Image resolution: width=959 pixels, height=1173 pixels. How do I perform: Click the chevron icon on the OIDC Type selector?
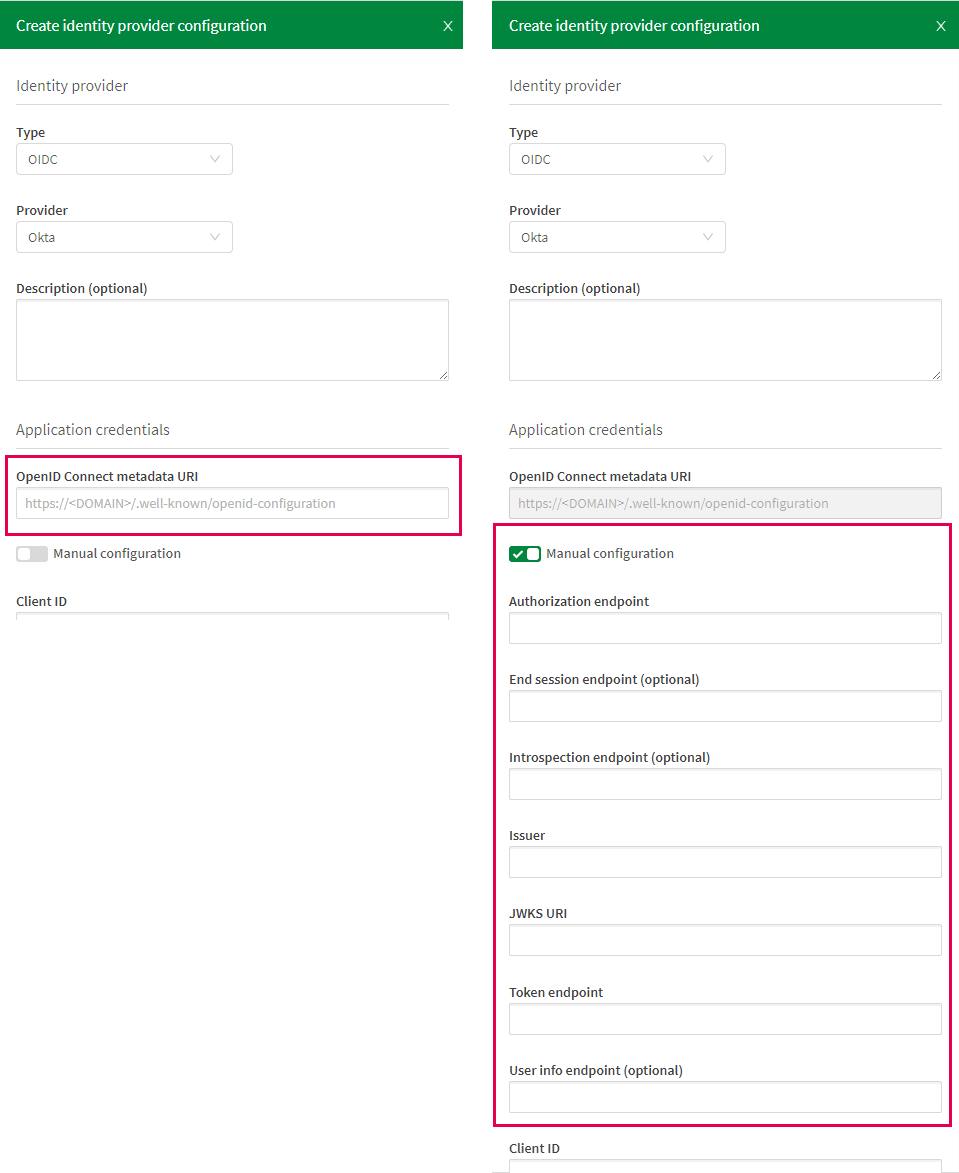[x=215, y=159]
